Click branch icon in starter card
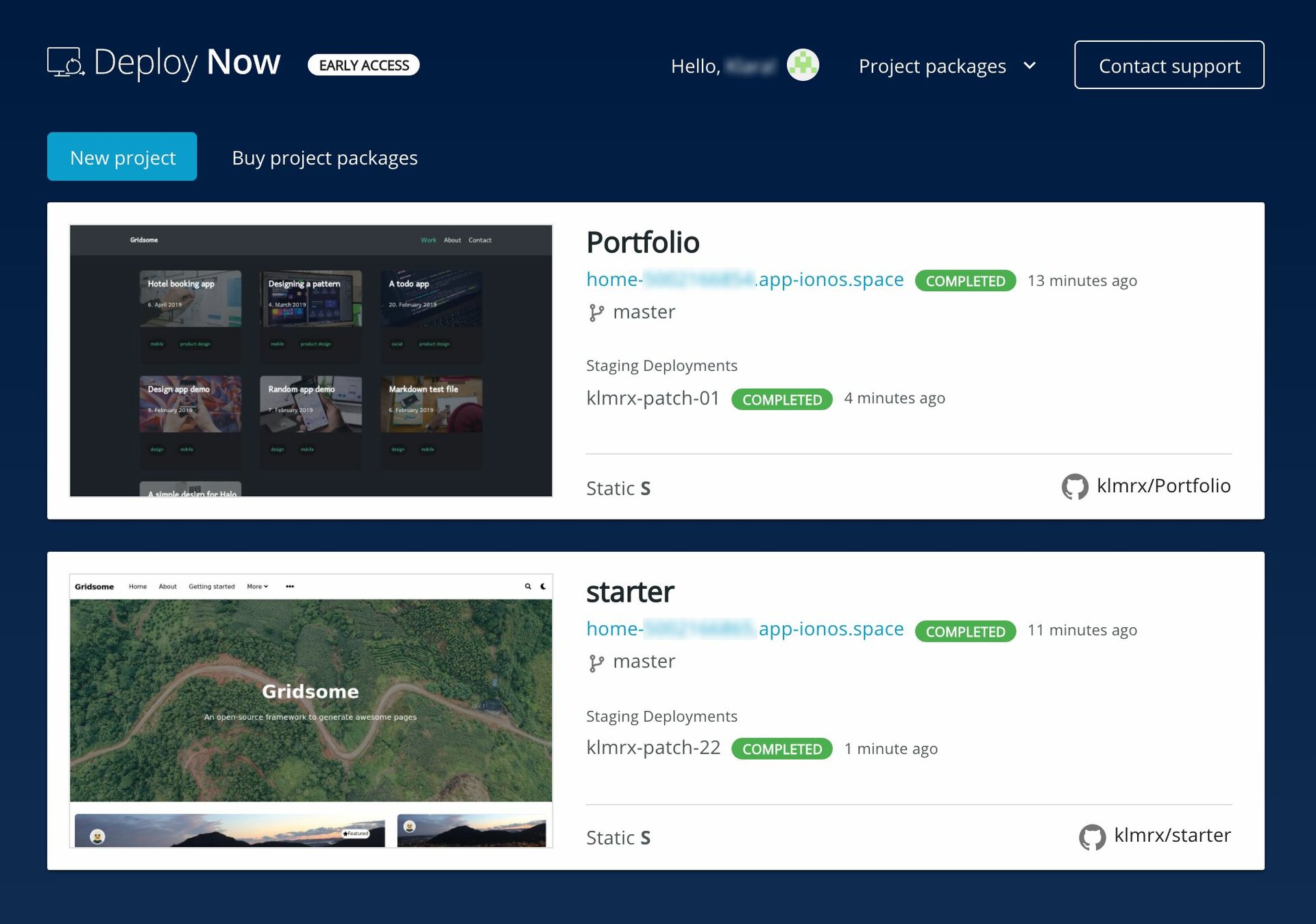 [x=596, y=662]
